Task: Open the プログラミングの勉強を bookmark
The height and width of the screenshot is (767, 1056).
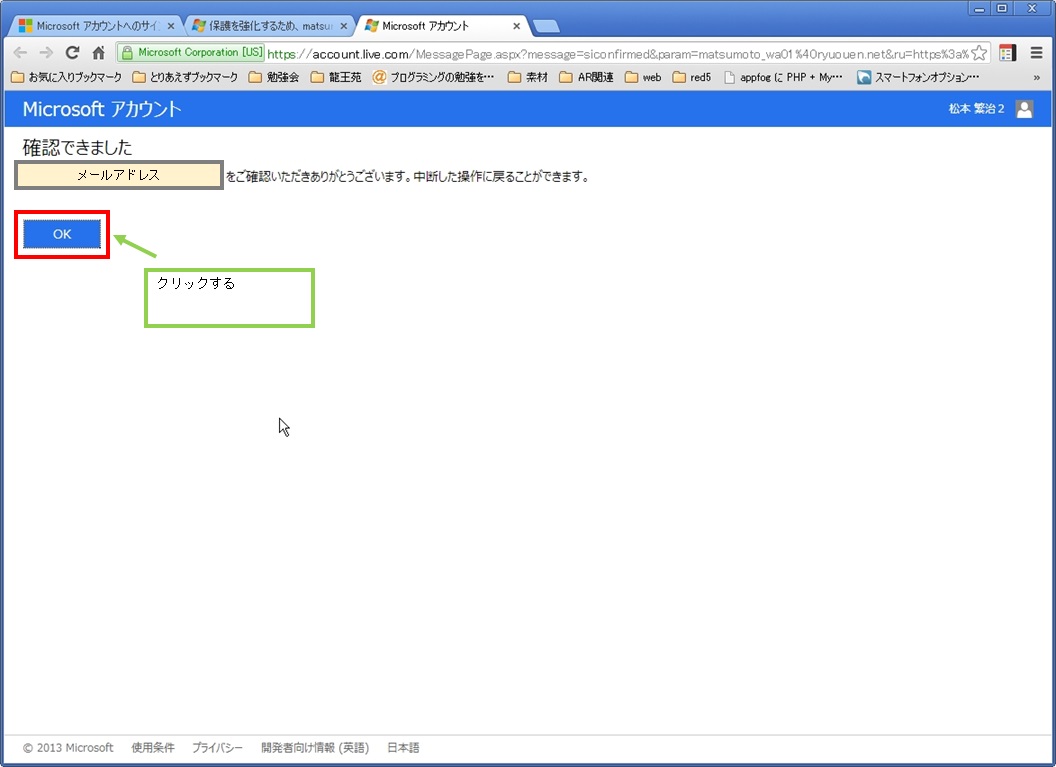Action: [x=434, y=77]
